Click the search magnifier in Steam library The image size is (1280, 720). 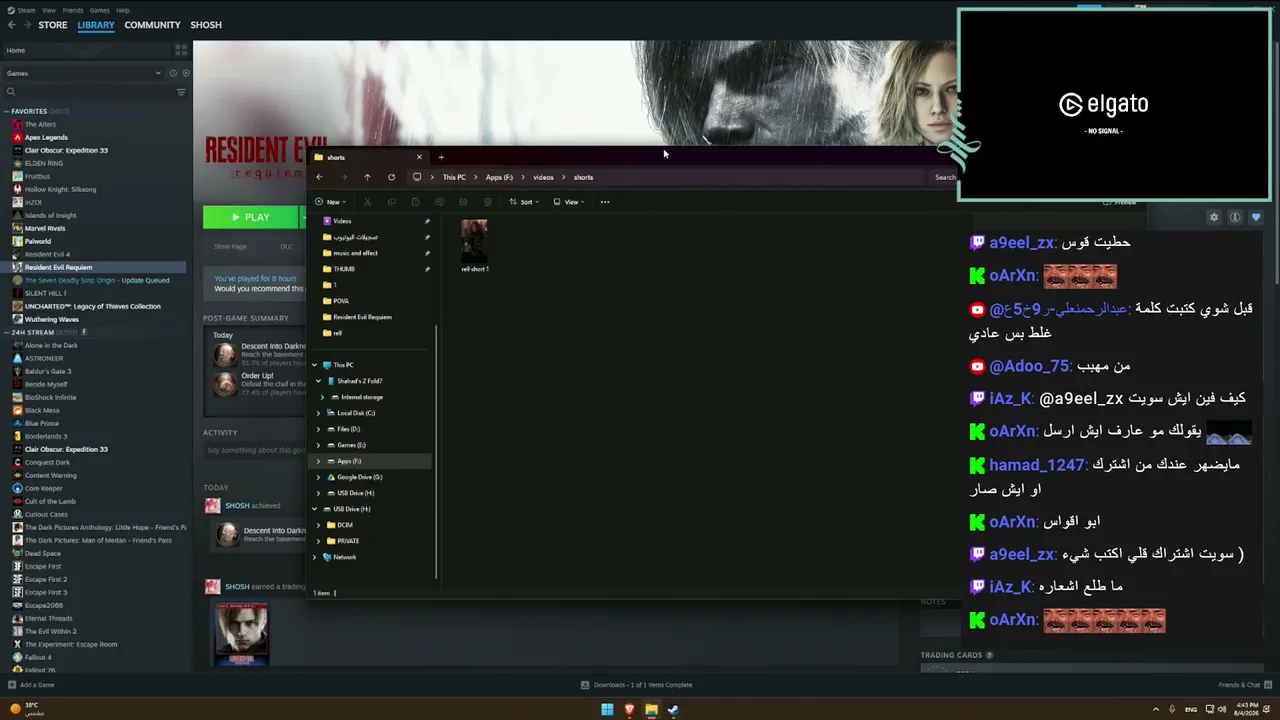(11, 92)
